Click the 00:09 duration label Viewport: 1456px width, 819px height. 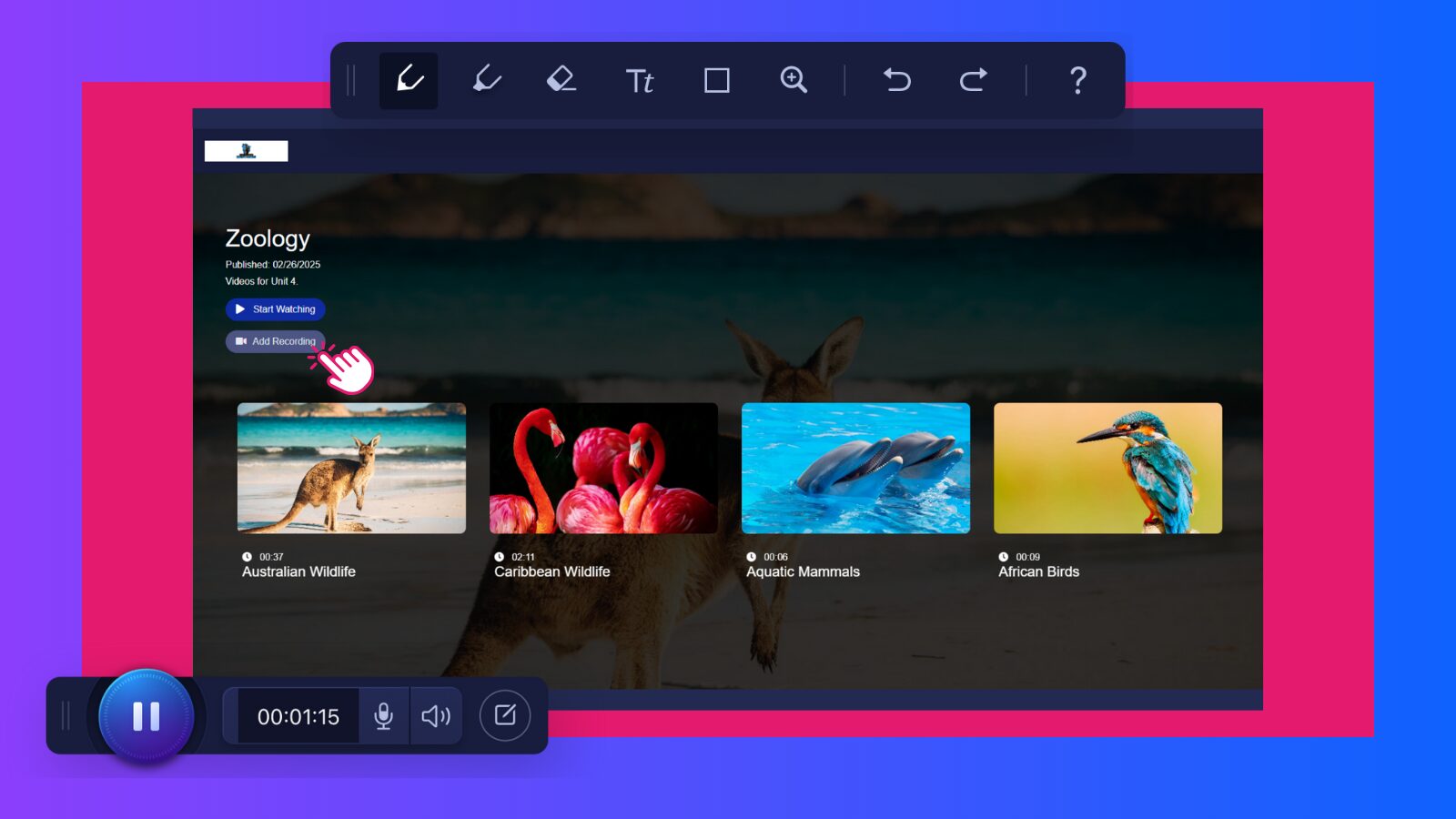click(x=1027, y=557)
